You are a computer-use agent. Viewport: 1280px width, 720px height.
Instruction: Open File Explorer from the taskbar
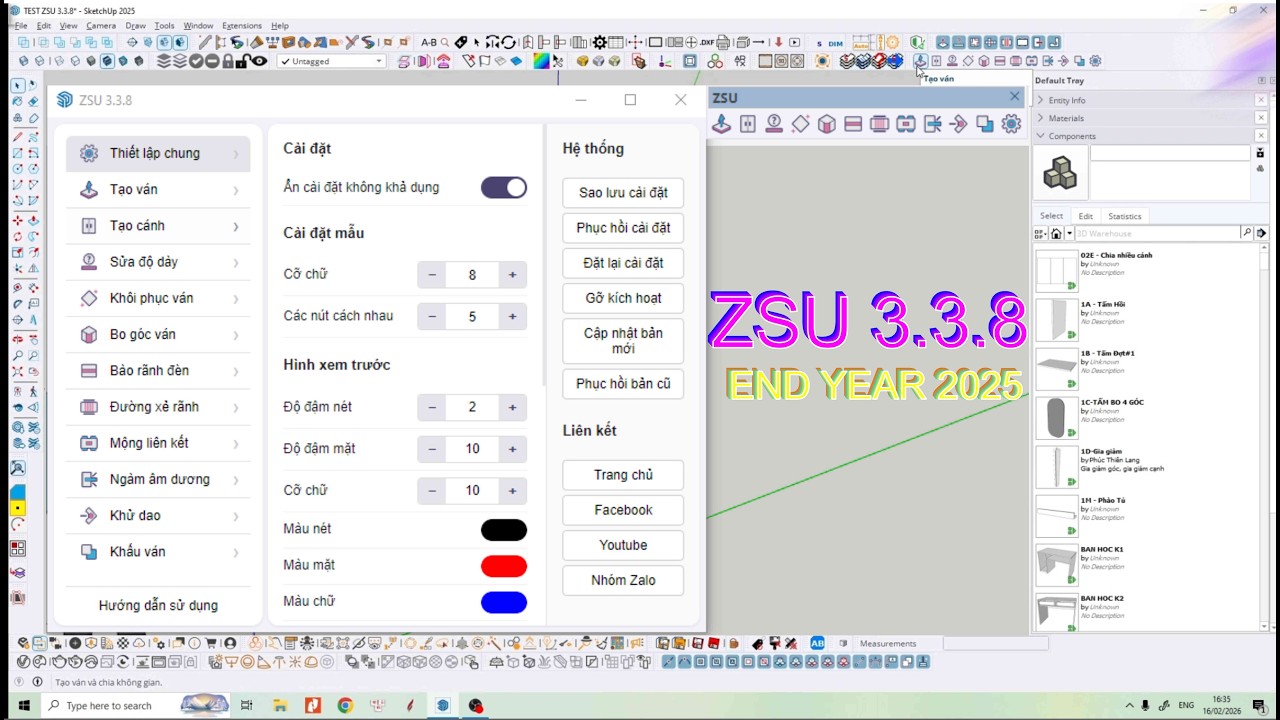280,705
